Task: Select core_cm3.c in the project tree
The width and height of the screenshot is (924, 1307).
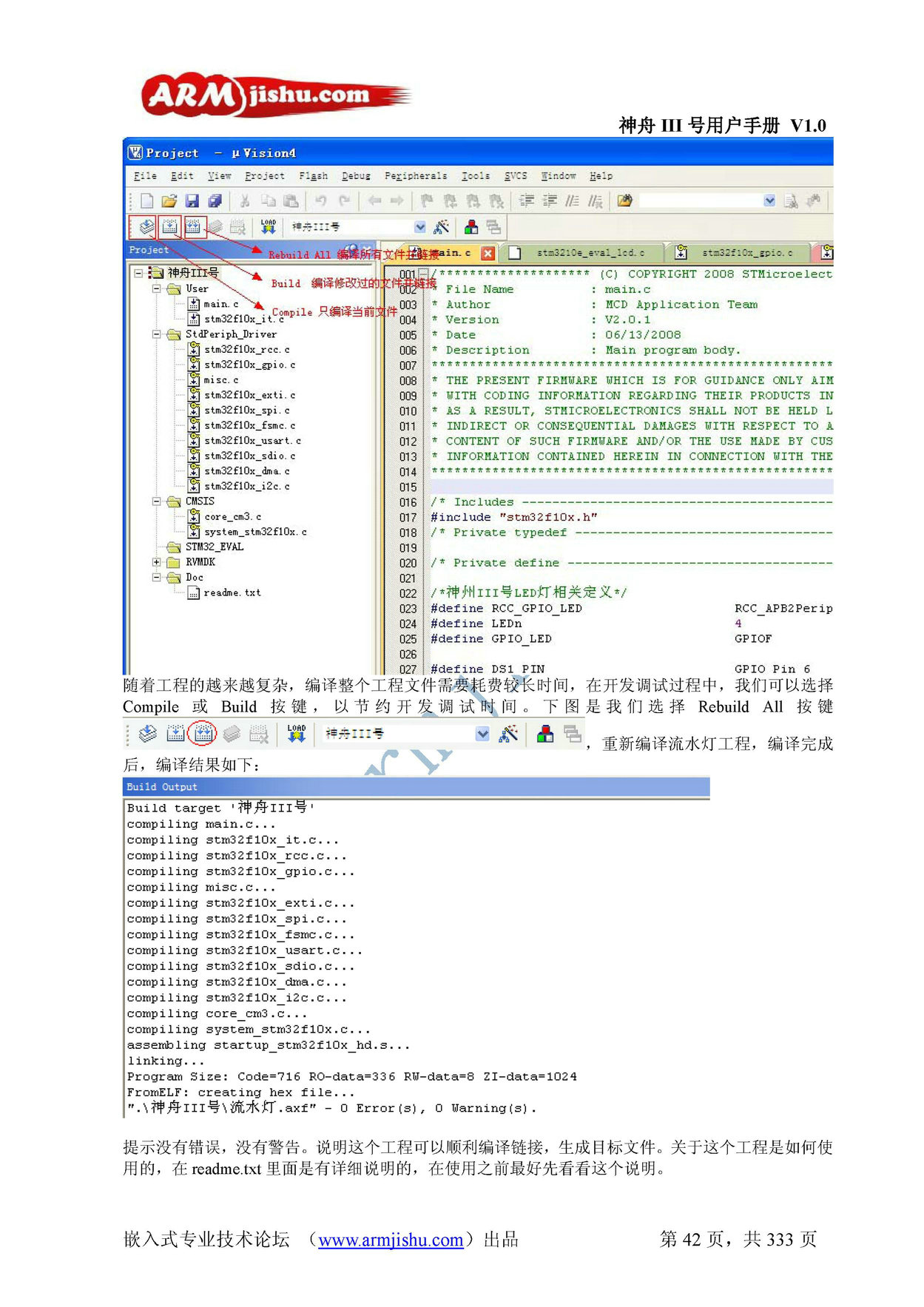Action: point(232,517)
